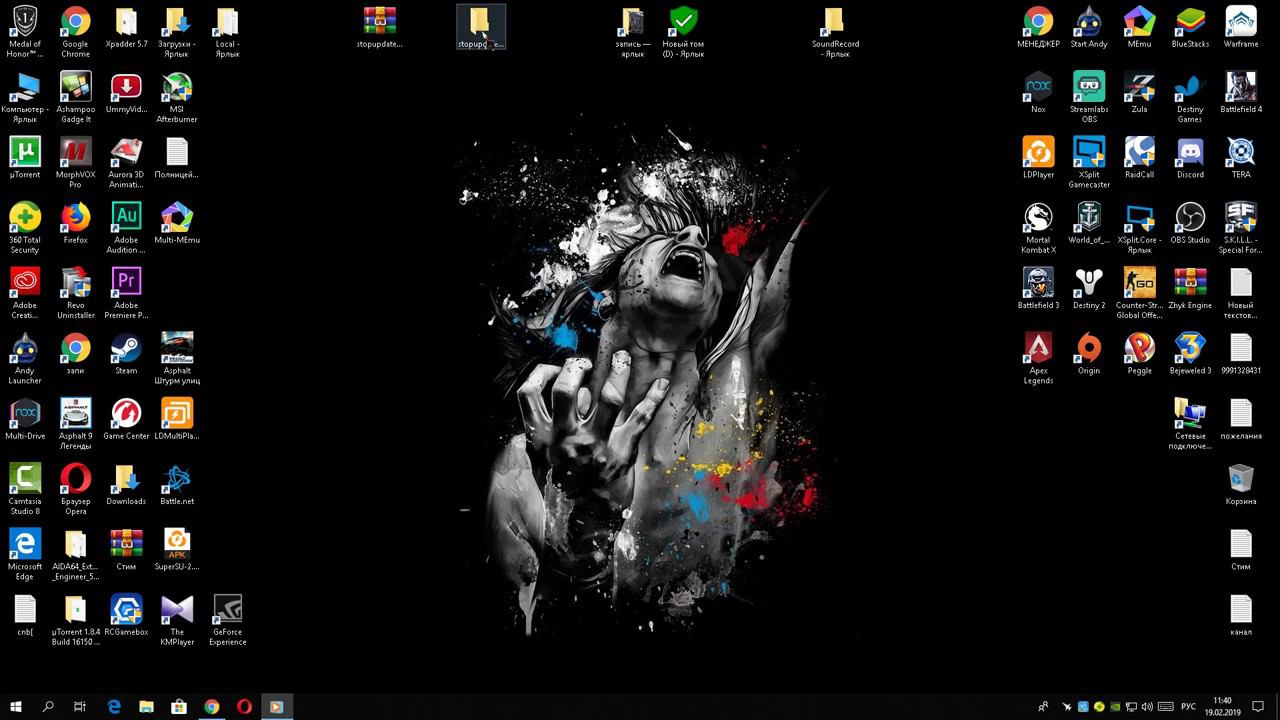The height and width of the screenshot is (720, 1280).
Task: Switch the РУС input language indicator
Action: pos(1189,706)
